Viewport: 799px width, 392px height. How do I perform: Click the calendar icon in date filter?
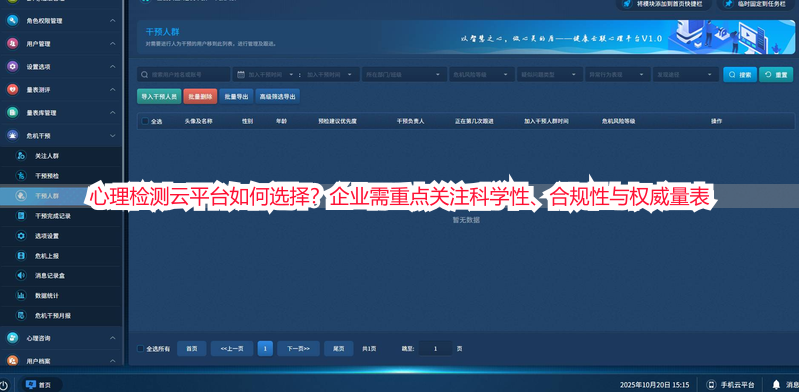pyautogui.click(x=241, y=74)
